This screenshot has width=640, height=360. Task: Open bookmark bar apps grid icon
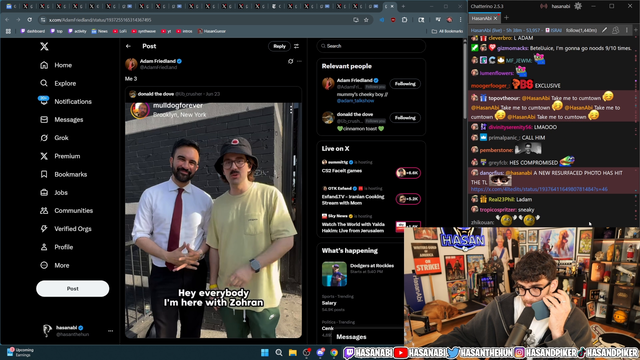tap(8, 31)
